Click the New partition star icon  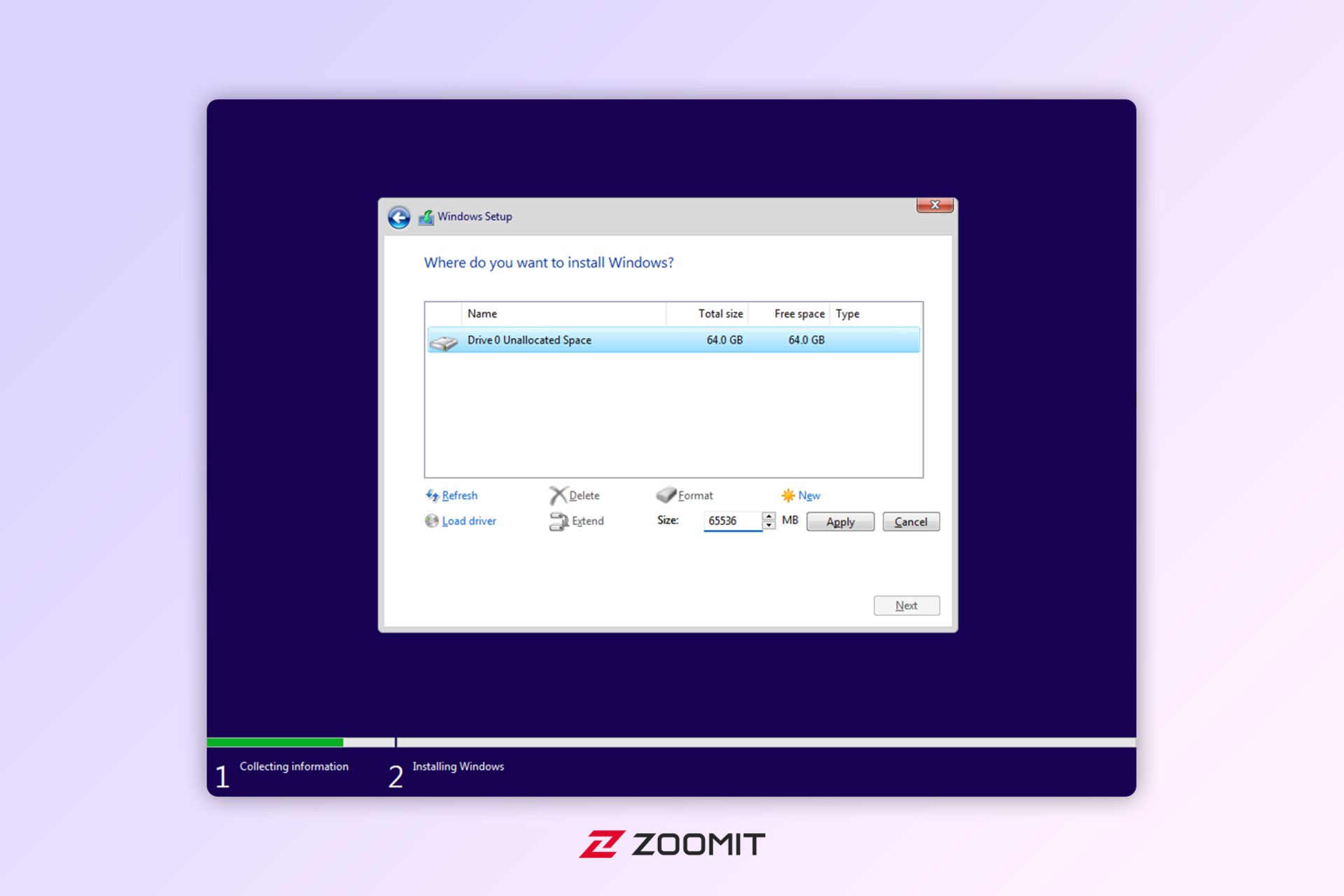click(788, 496)
